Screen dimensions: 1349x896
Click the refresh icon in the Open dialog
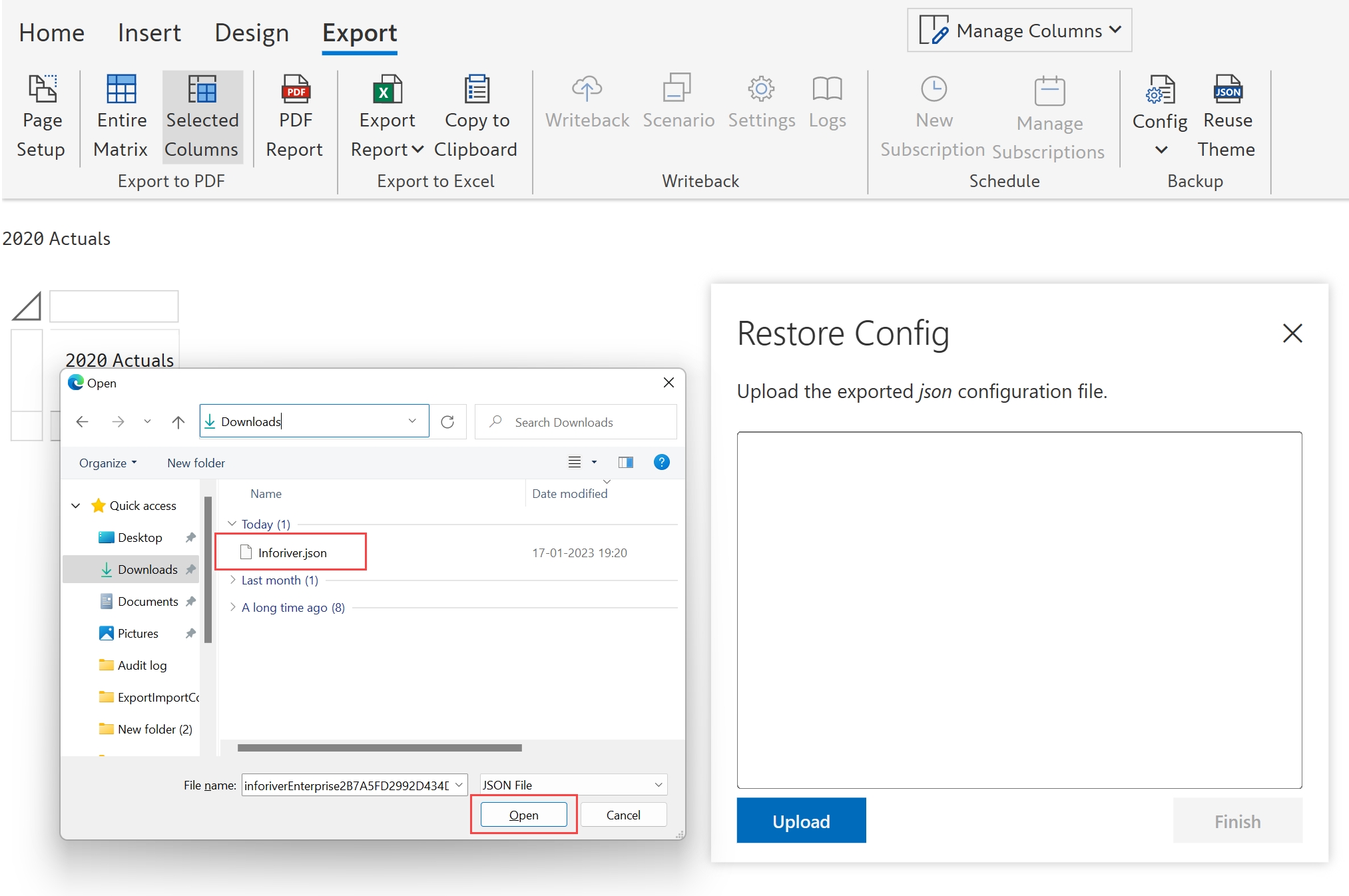point(447,421)
